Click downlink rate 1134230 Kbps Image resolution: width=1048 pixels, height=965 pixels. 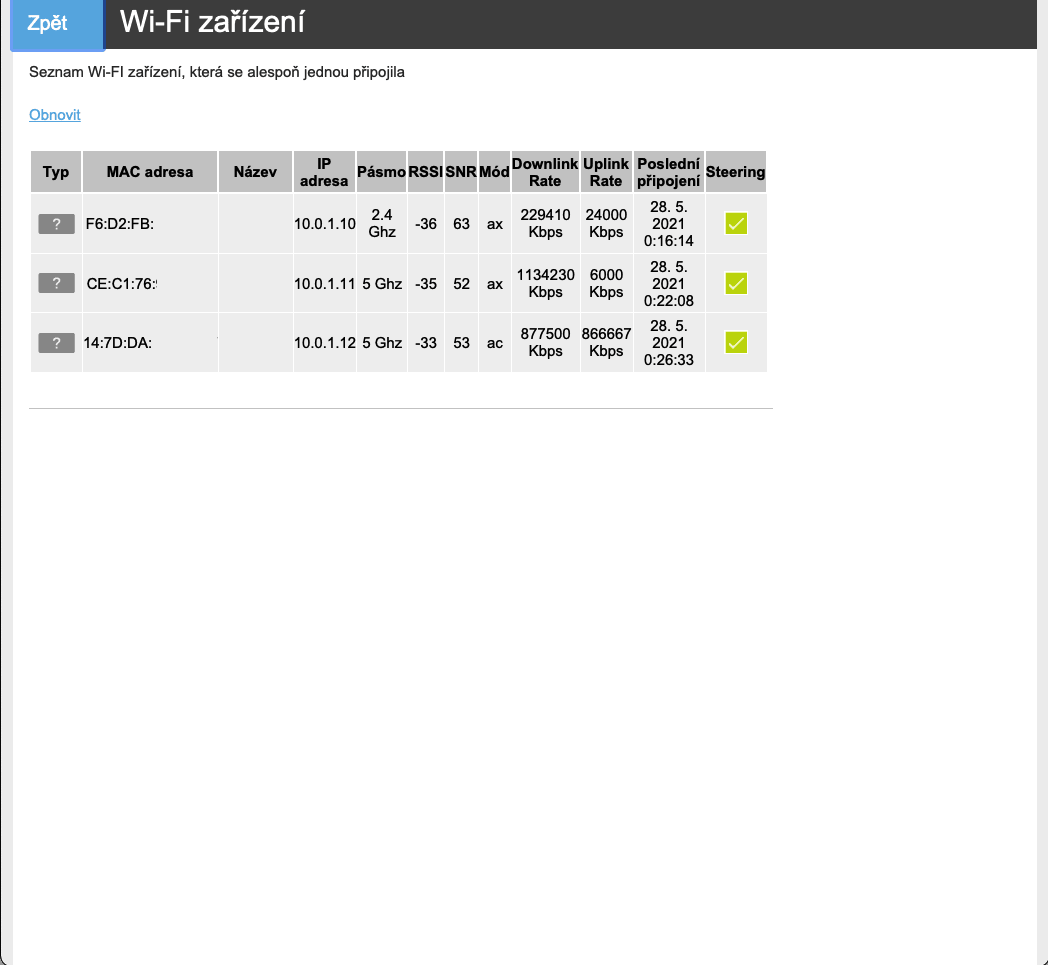click(545, 283)
